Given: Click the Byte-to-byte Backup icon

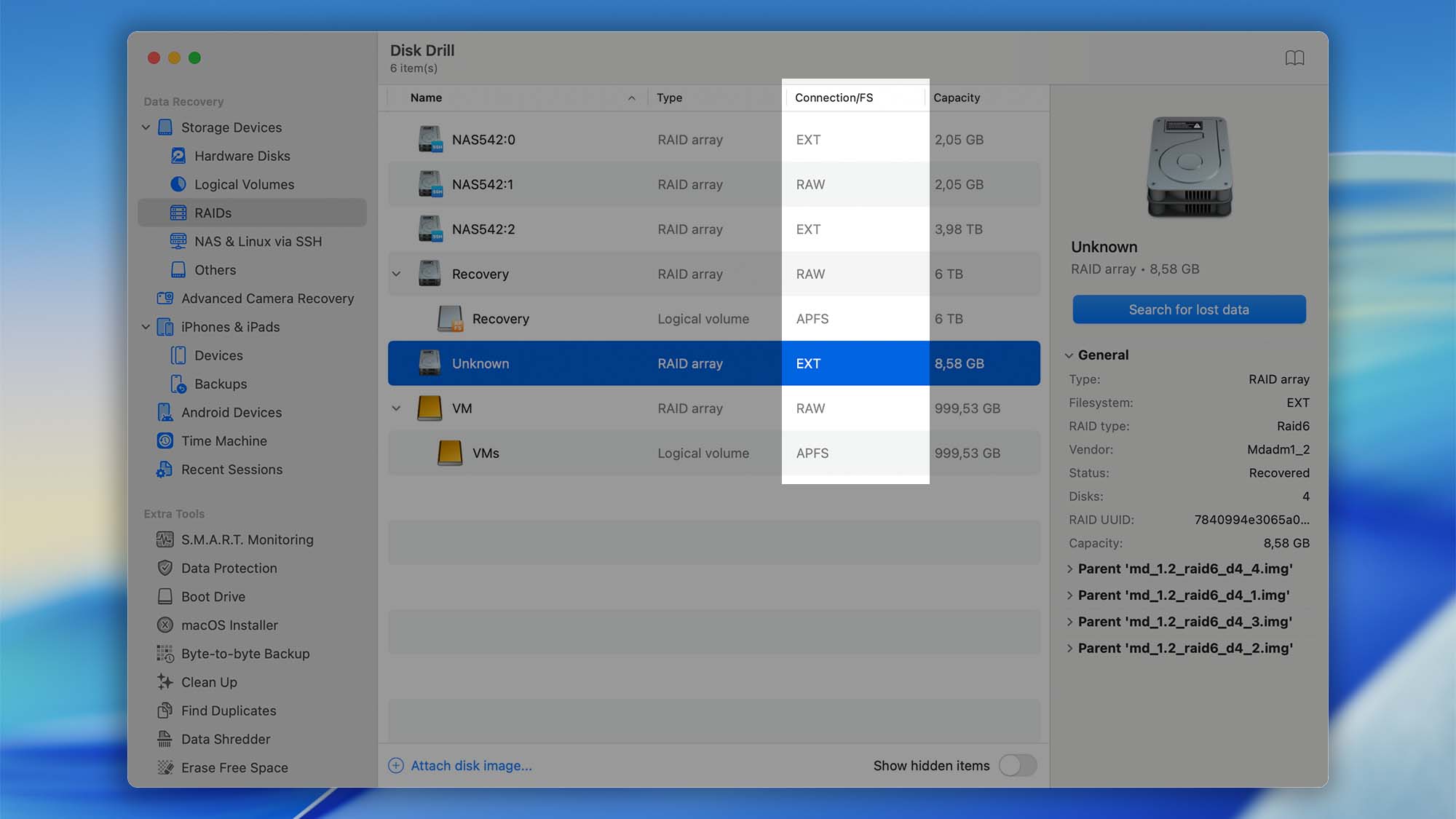Looking at the screenshot, I should 165,654.
